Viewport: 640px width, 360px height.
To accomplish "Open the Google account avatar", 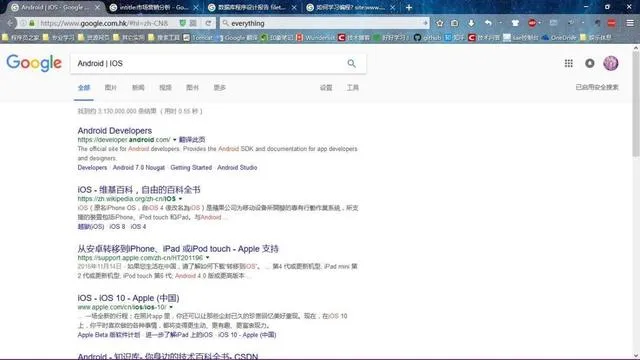I will (x=611, y=63).
